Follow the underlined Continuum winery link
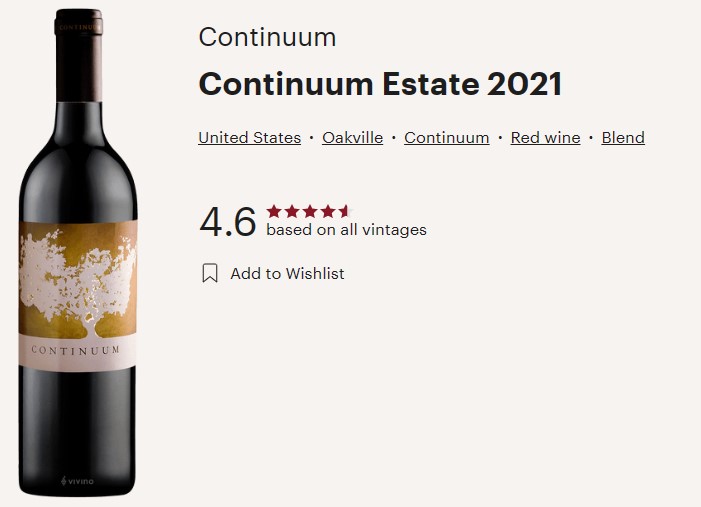 click(x=447, y=138)
